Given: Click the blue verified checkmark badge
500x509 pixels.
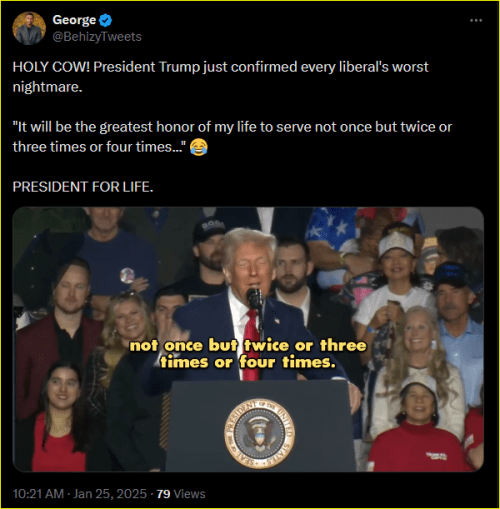Looking at the screenshot, I should (106, 21).
